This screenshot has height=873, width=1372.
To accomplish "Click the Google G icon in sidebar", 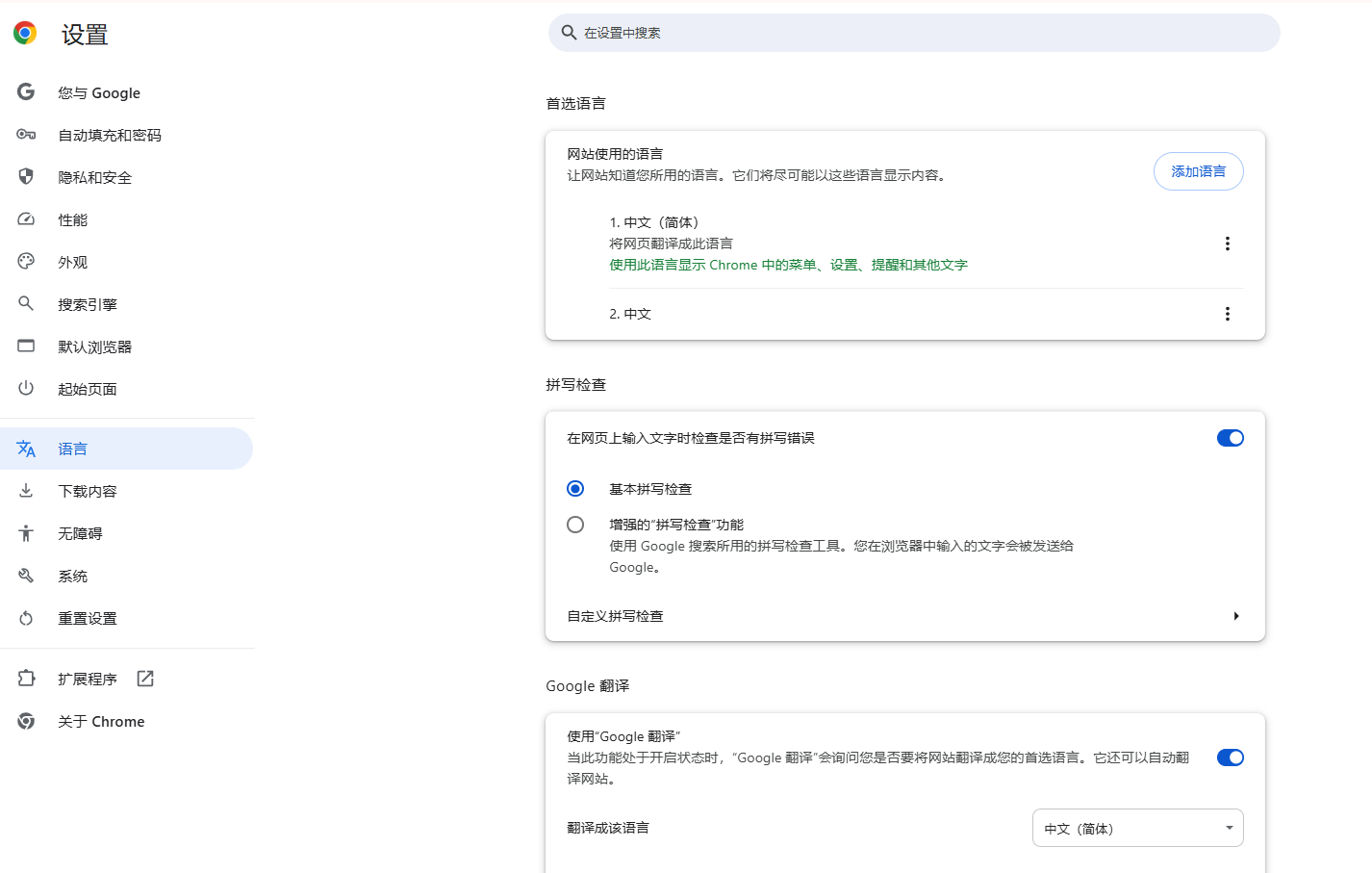I will tap(26, 92).
